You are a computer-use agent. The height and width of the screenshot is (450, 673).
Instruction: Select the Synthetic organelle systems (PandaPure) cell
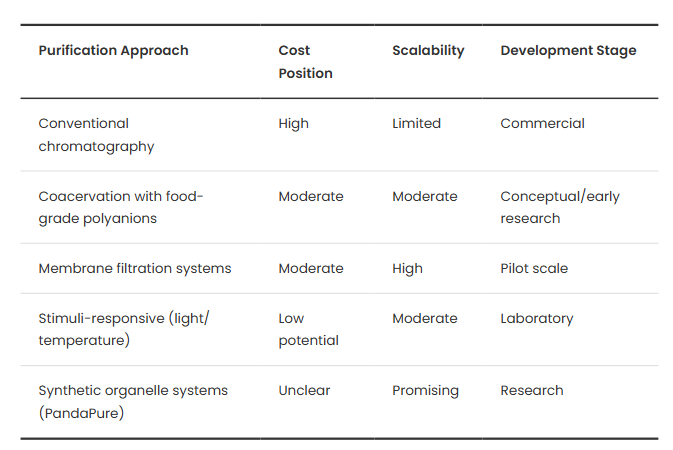pos(132,401)
